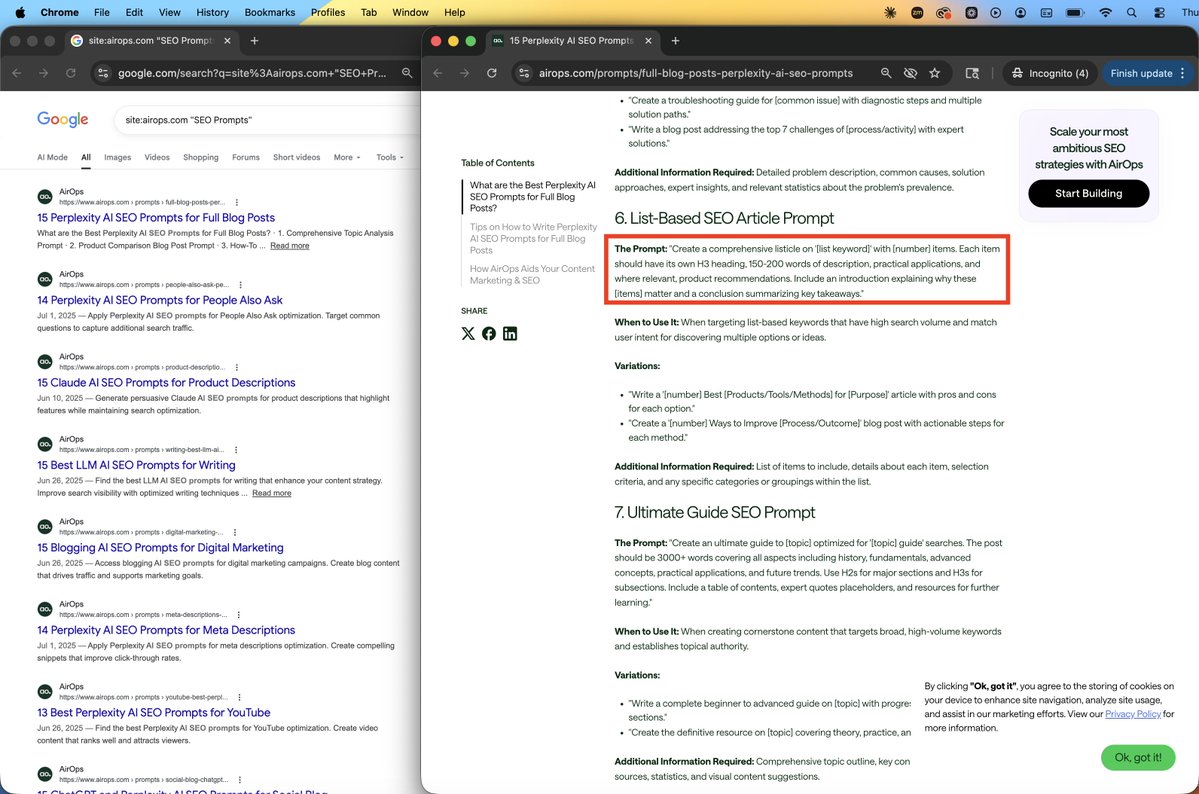
Task: Open '15 Claude AI SEO Prompts for Product Descriptions'
Action: coord(166,383)
